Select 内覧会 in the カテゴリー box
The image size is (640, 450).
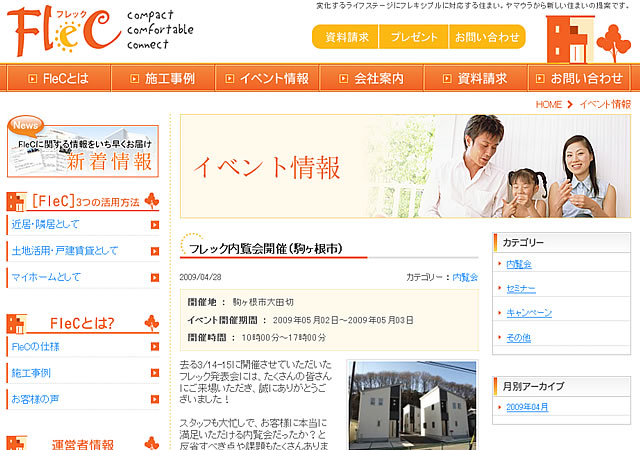(519, 264)
